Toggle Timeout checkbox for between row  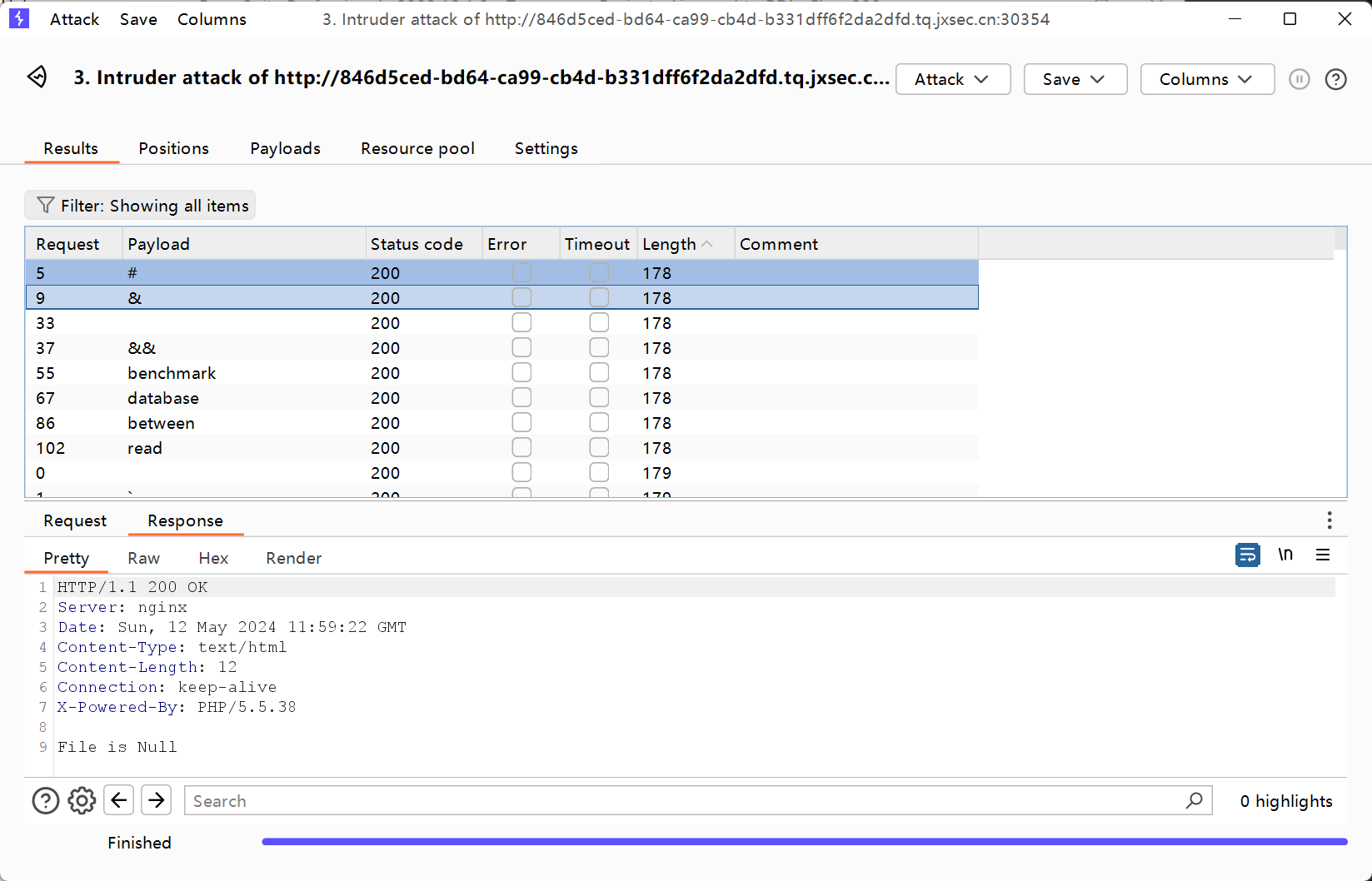[x=599, y=422]
